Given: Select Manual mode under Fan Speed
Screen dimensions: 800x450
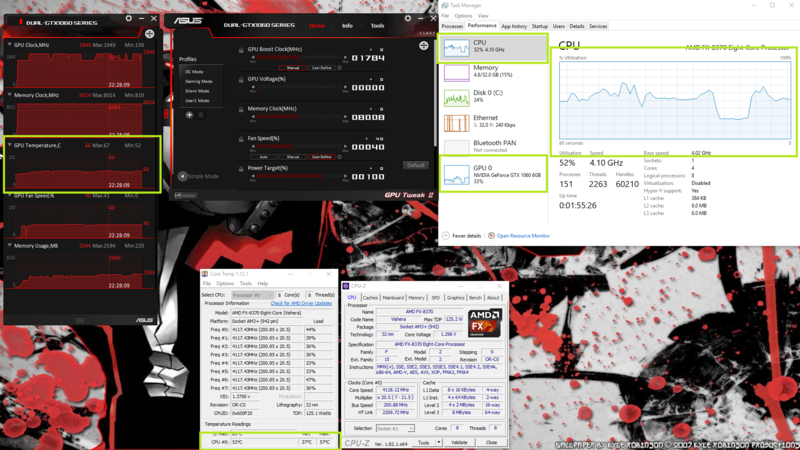Looking at the screenshot, I should click(293, 157).
